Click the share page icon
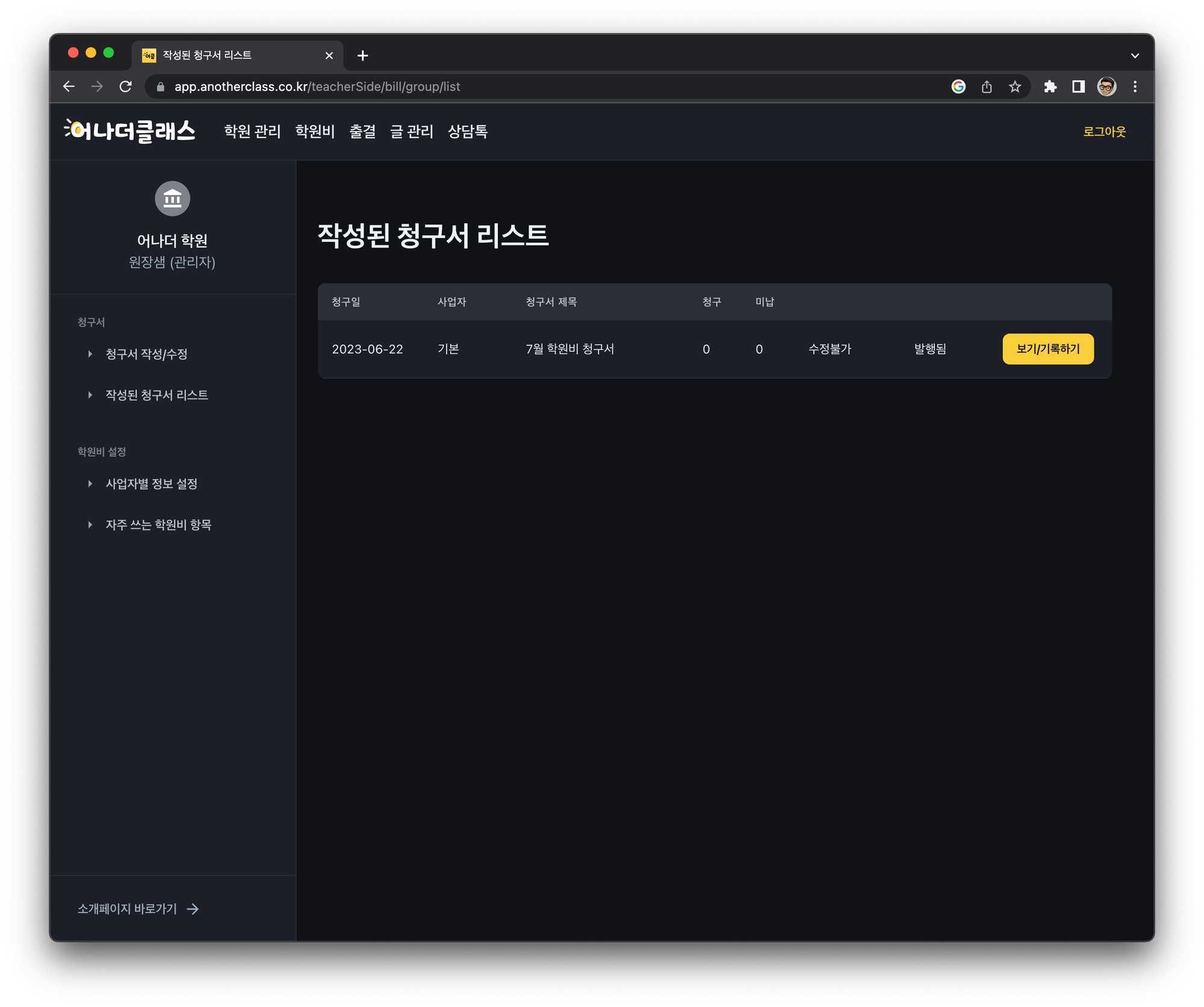This screenshot has height=1007, width=1204. [986, 87]
